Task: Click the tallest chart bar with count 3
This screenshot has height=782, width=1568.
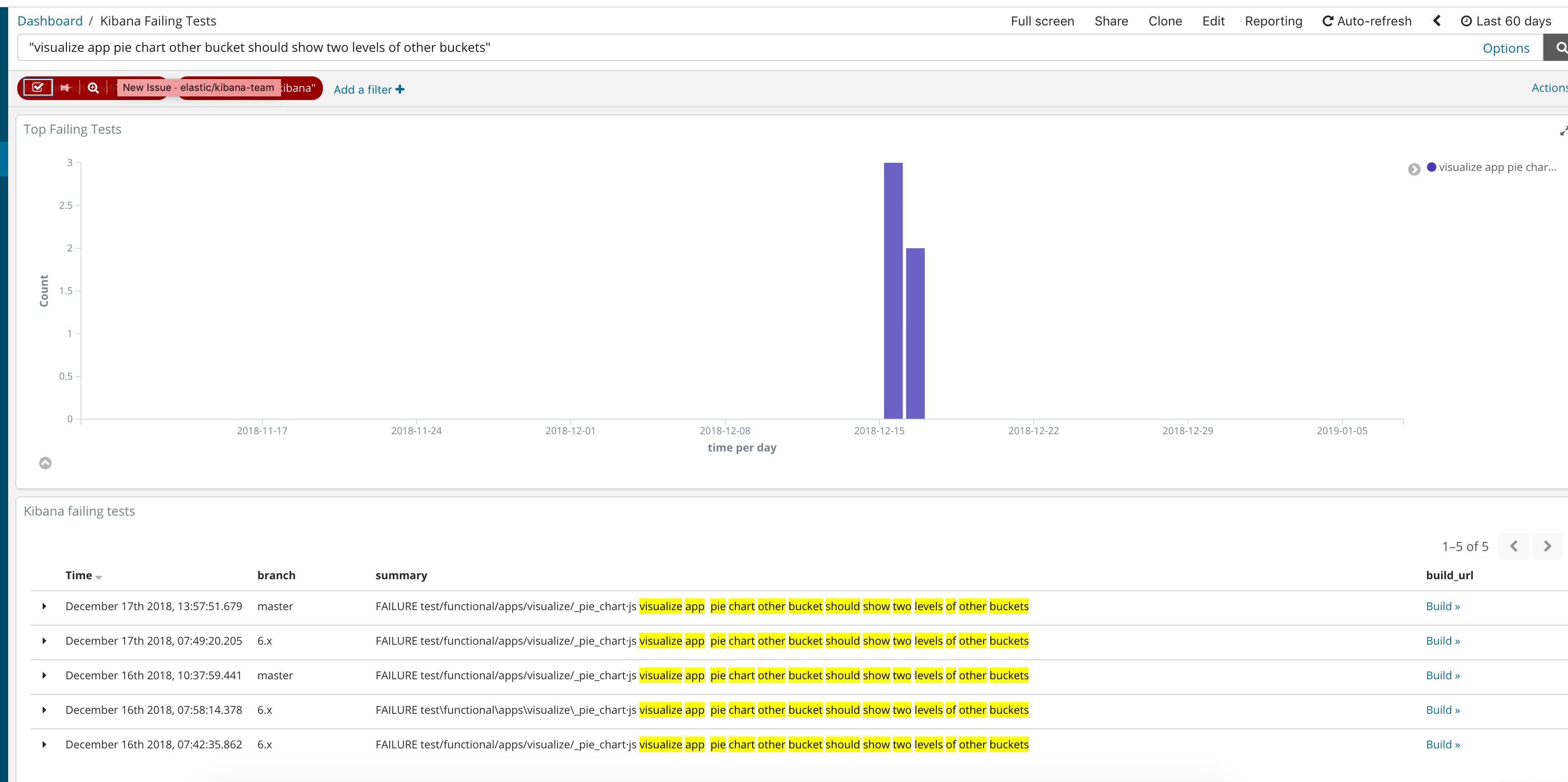Action: click(x=893, y=291)
